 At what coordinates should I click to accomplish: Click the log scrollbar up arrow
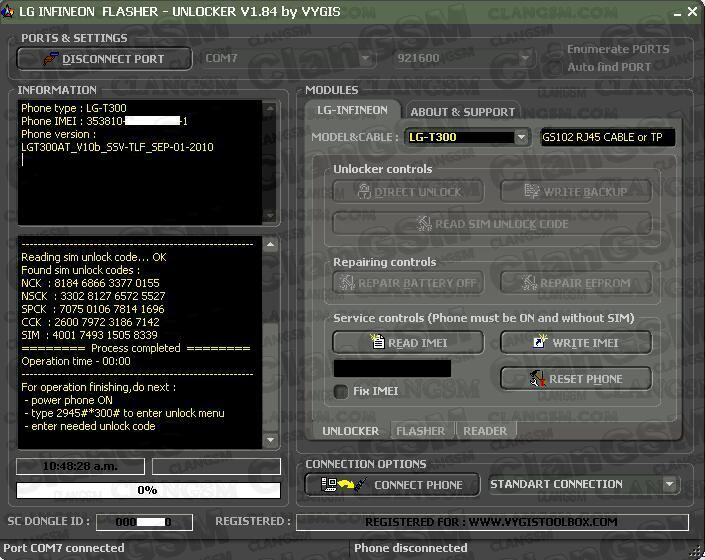(x=270, y=244)
